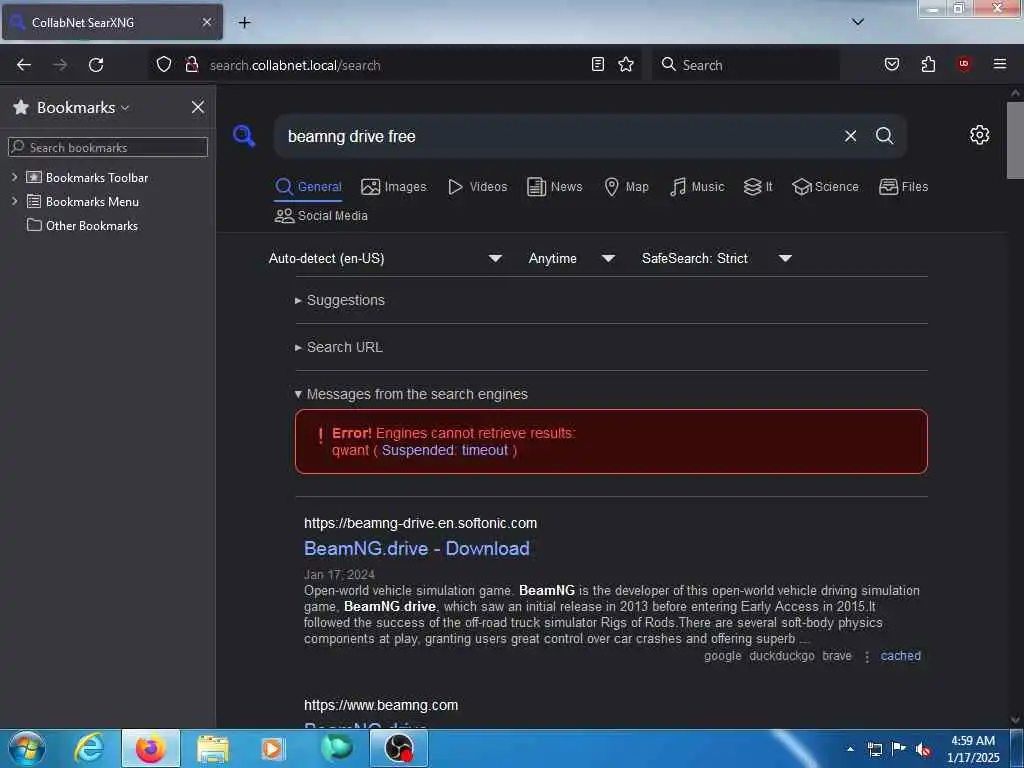This screenshot has height=768, width=1024.
Task: Switch to Images category
Action: [x=394, y=187]
